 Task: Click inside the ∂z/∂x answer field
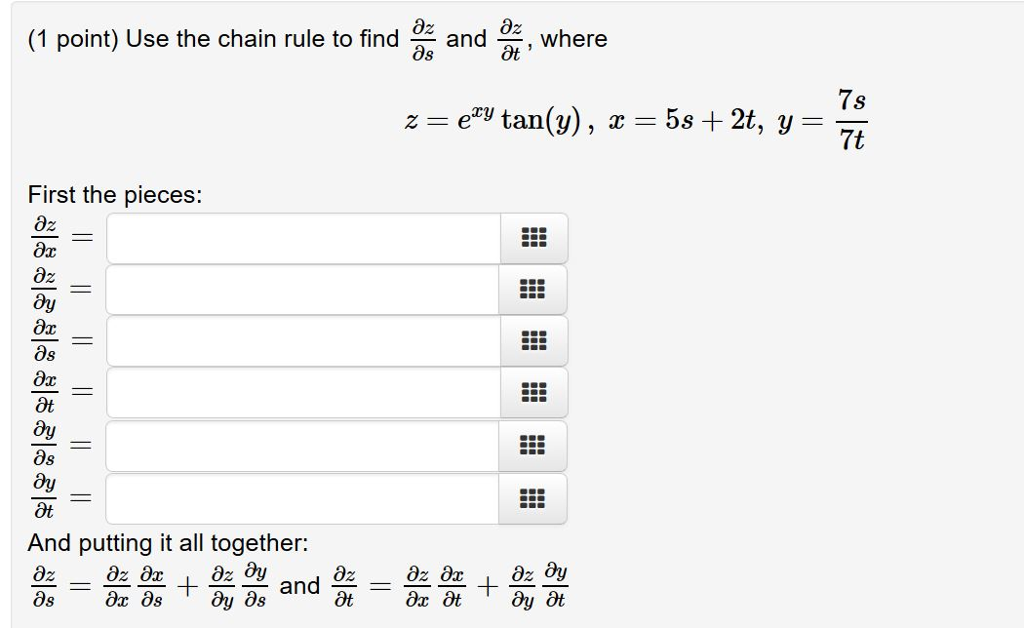300,237
